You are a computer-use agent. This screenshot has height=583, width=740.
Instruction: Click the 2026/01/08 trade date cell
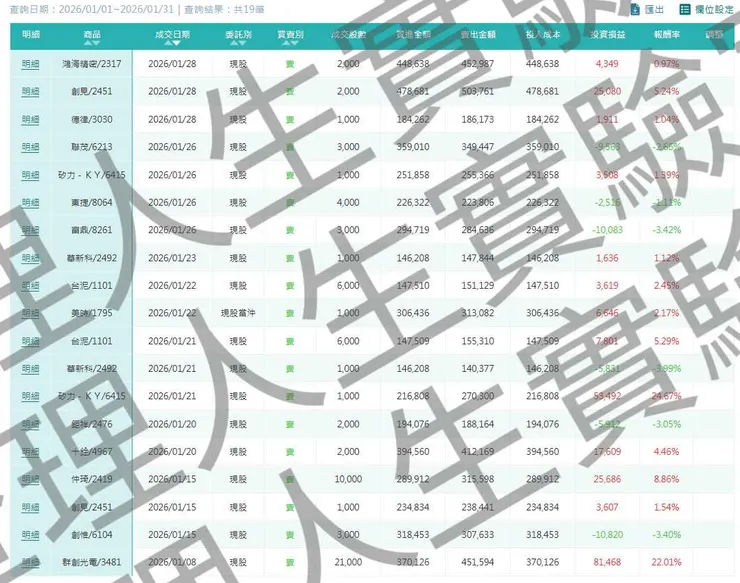(172, 562)
